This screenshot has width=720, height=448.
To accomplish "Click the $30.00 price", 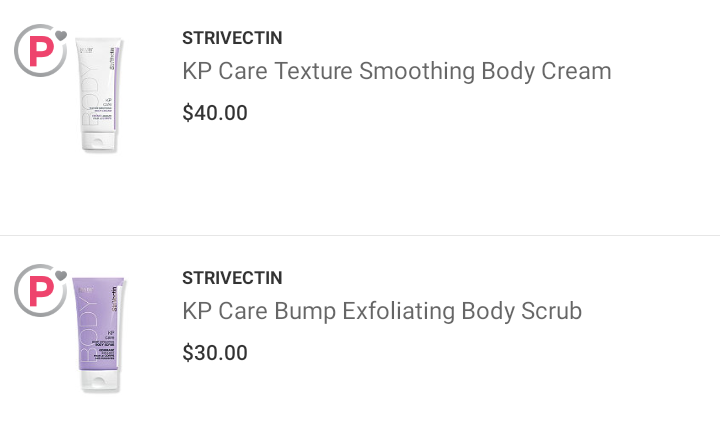I will 215,353.
